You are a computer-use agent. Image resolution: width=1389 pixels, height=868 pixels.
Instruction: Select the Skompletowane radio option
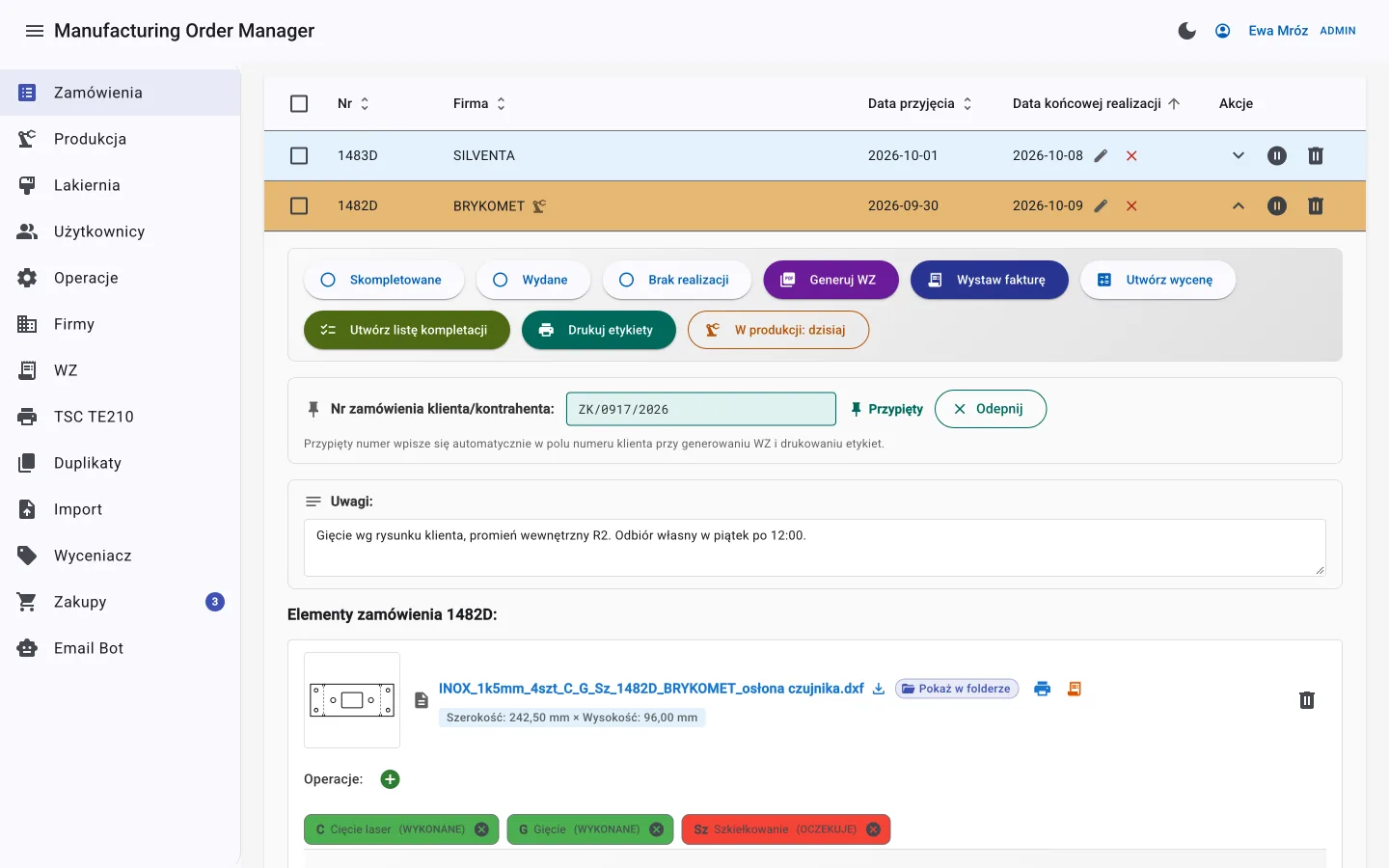pos(384,280)
